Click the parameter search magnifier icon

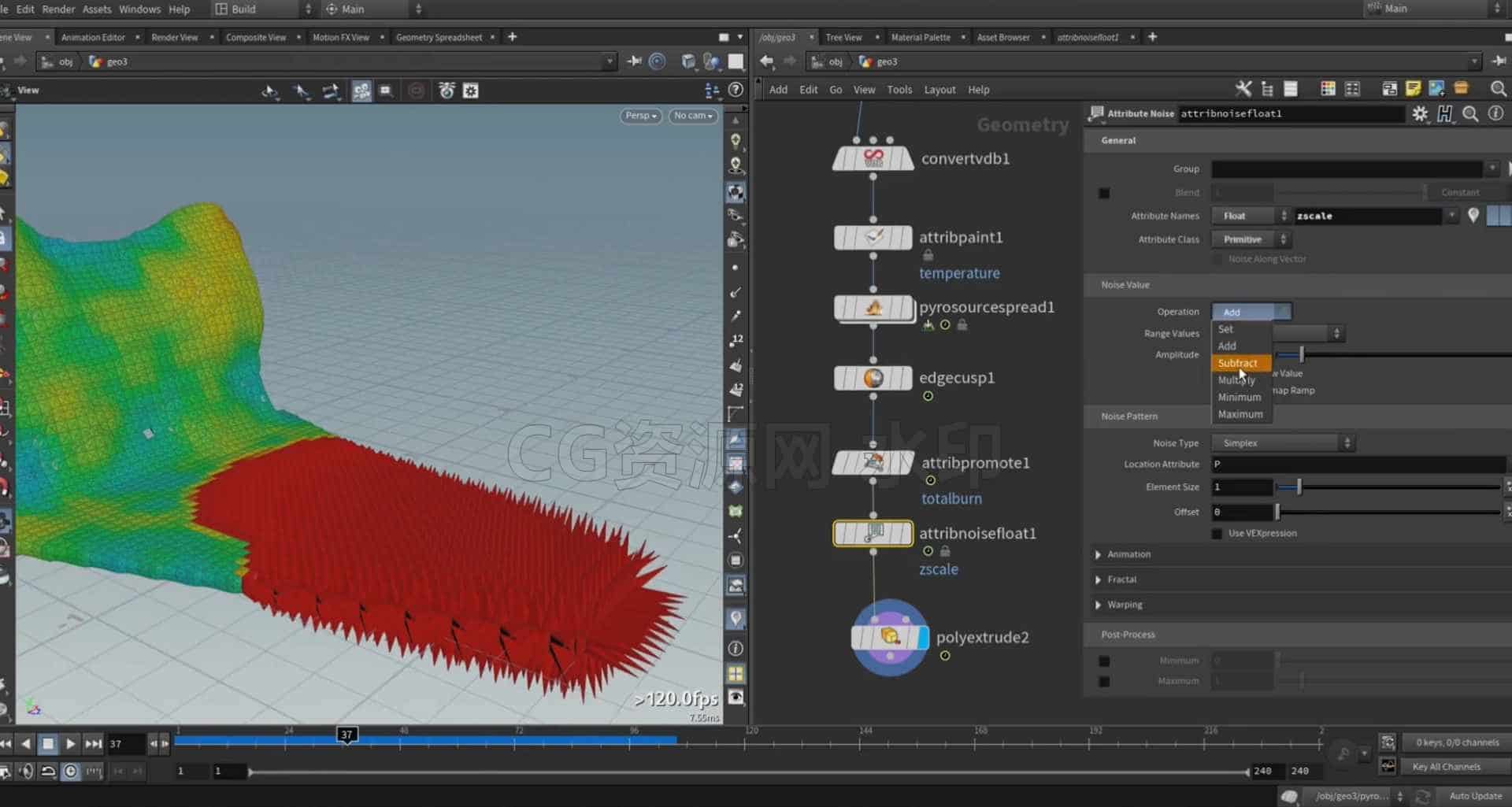(x=1470, y=113)
